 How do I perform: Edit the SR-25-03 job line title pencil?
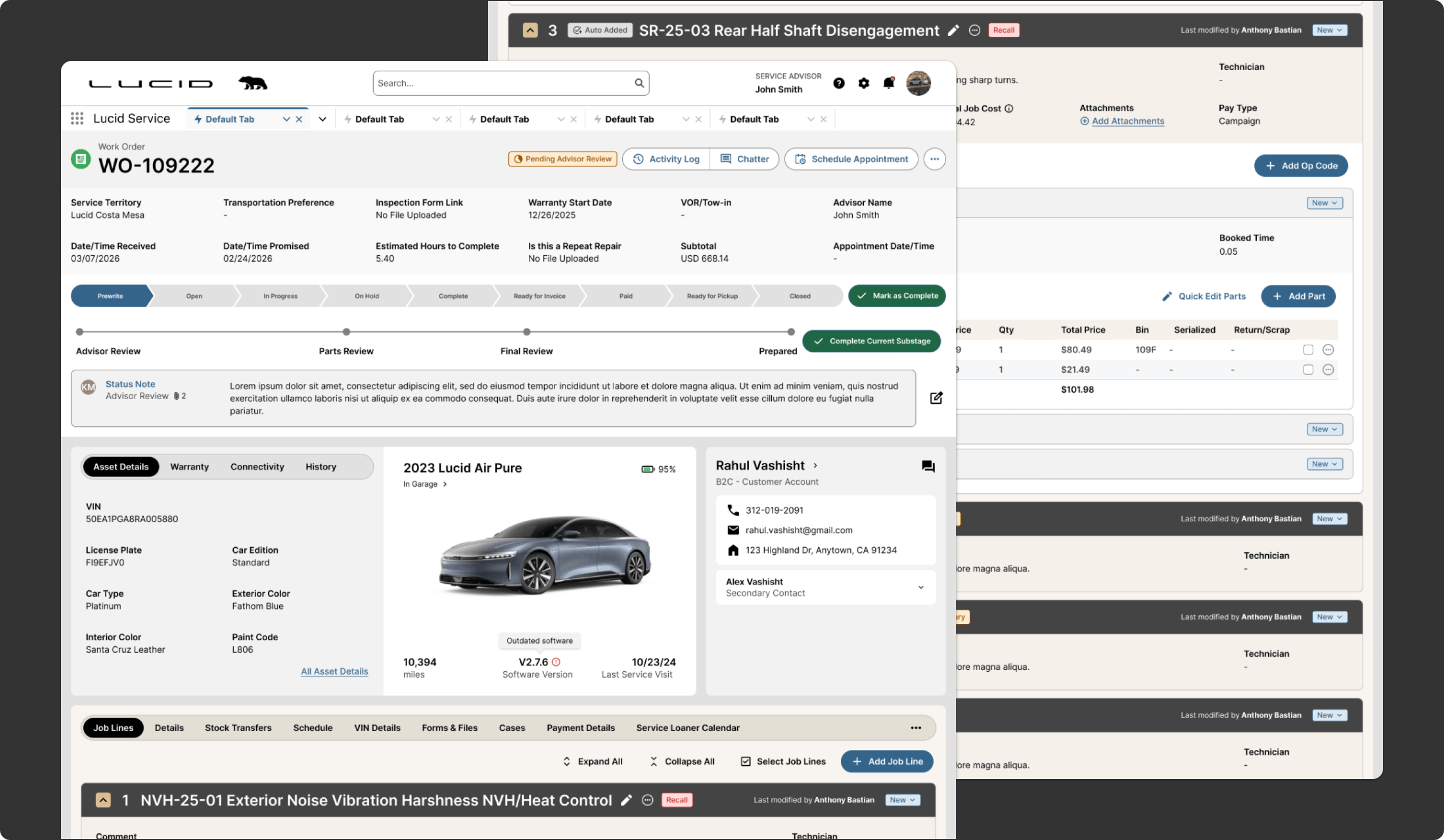coord(953,31)
